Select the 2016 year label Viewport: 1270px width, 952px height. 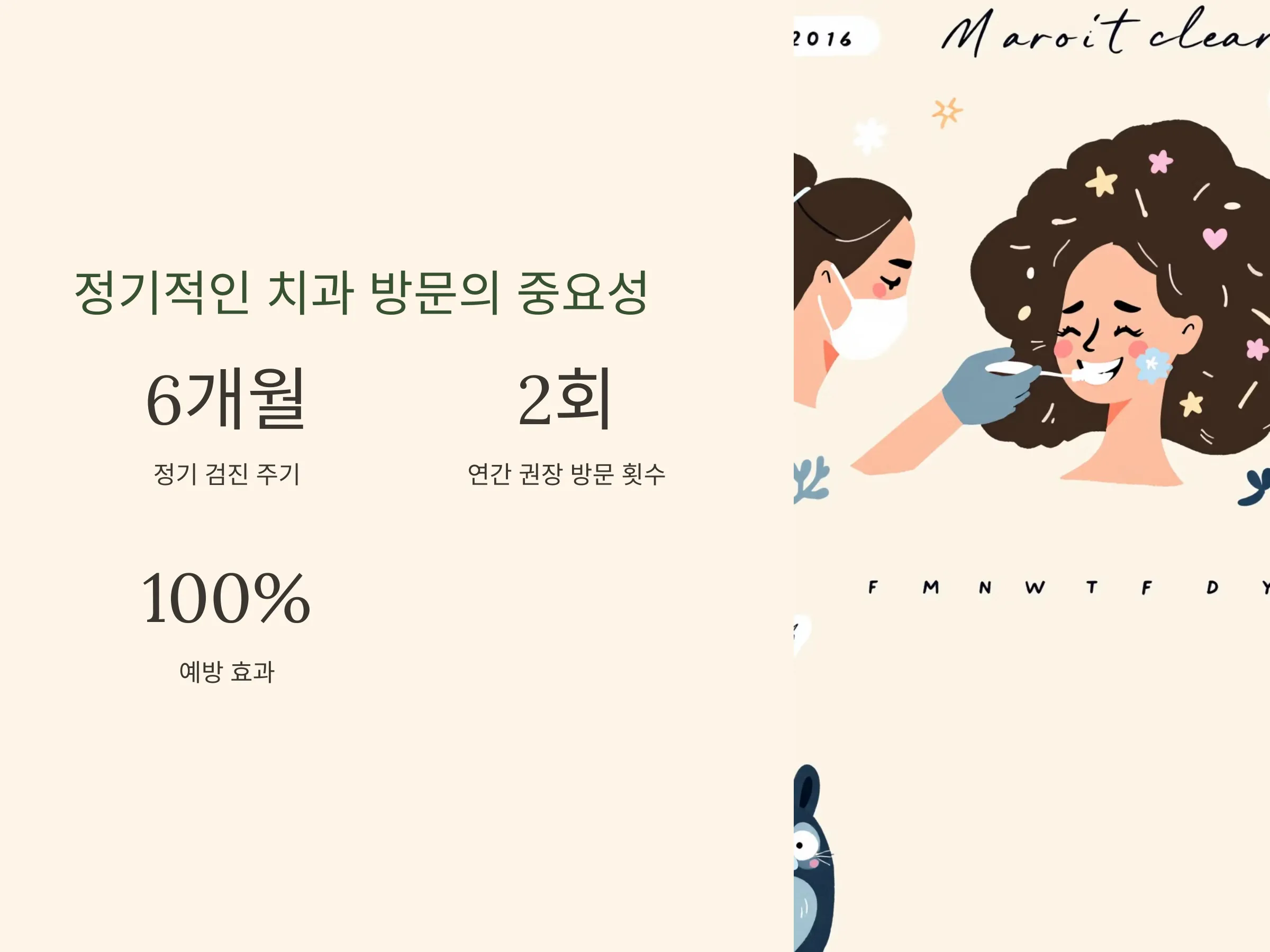click(823, 39)
